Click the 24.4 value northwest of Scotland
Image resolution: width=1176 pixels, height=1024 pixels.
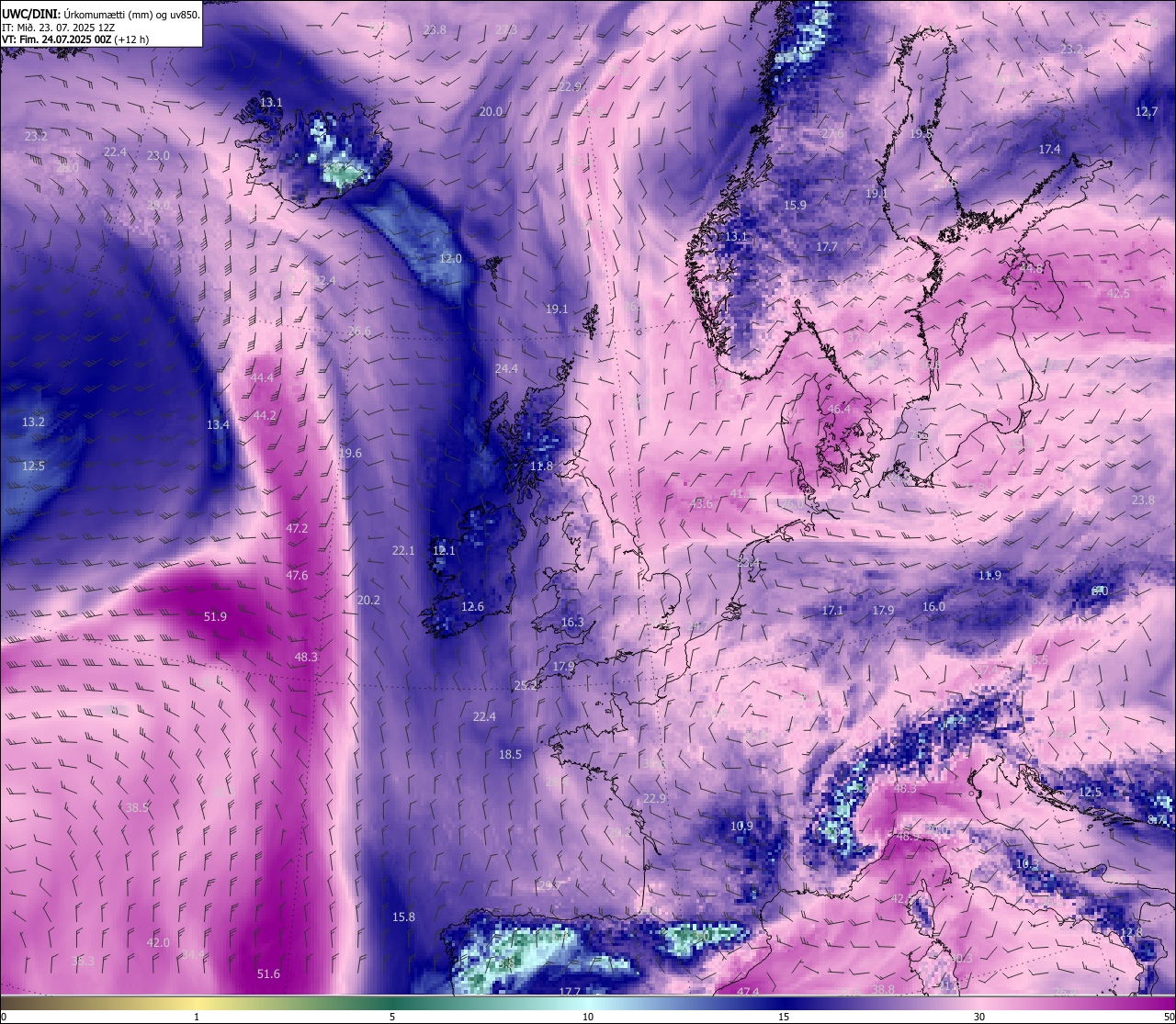[506, 368]
